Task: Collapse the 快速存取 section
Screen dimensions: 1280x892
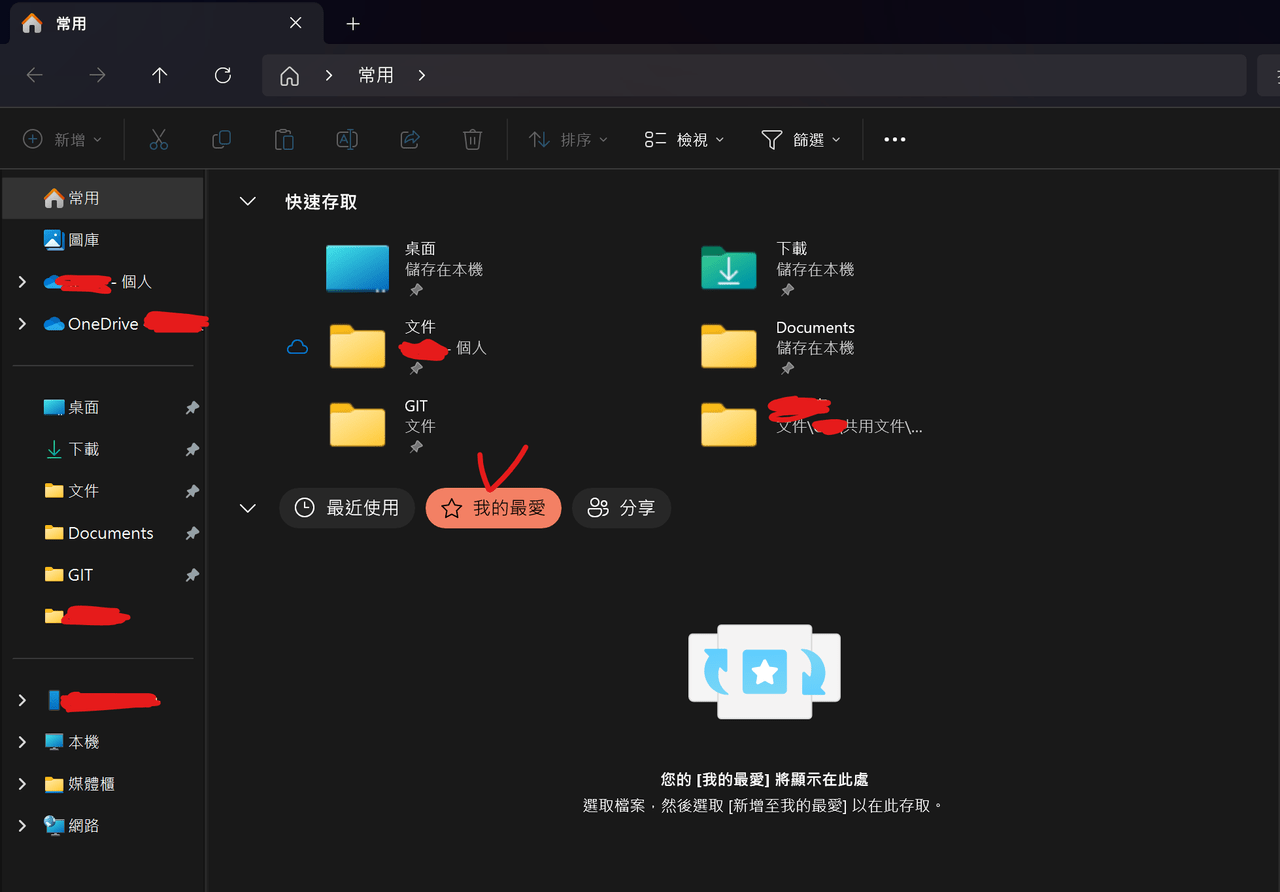Action: (x=247, y=202)
